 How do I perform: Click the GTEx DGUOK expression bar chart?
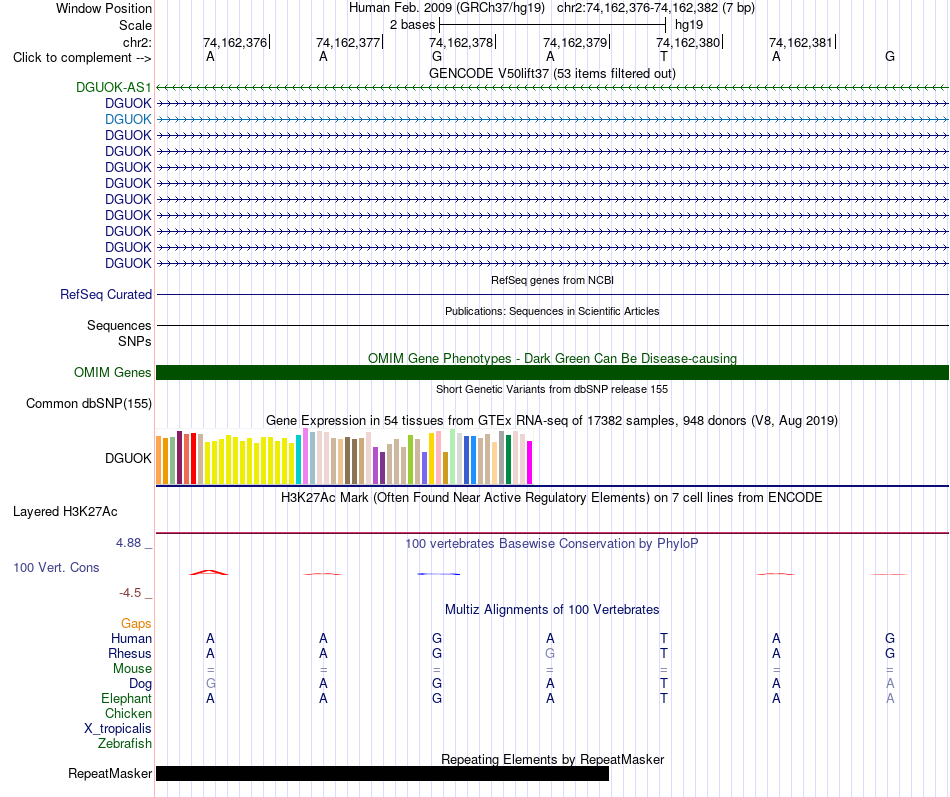tap(344, 456)
